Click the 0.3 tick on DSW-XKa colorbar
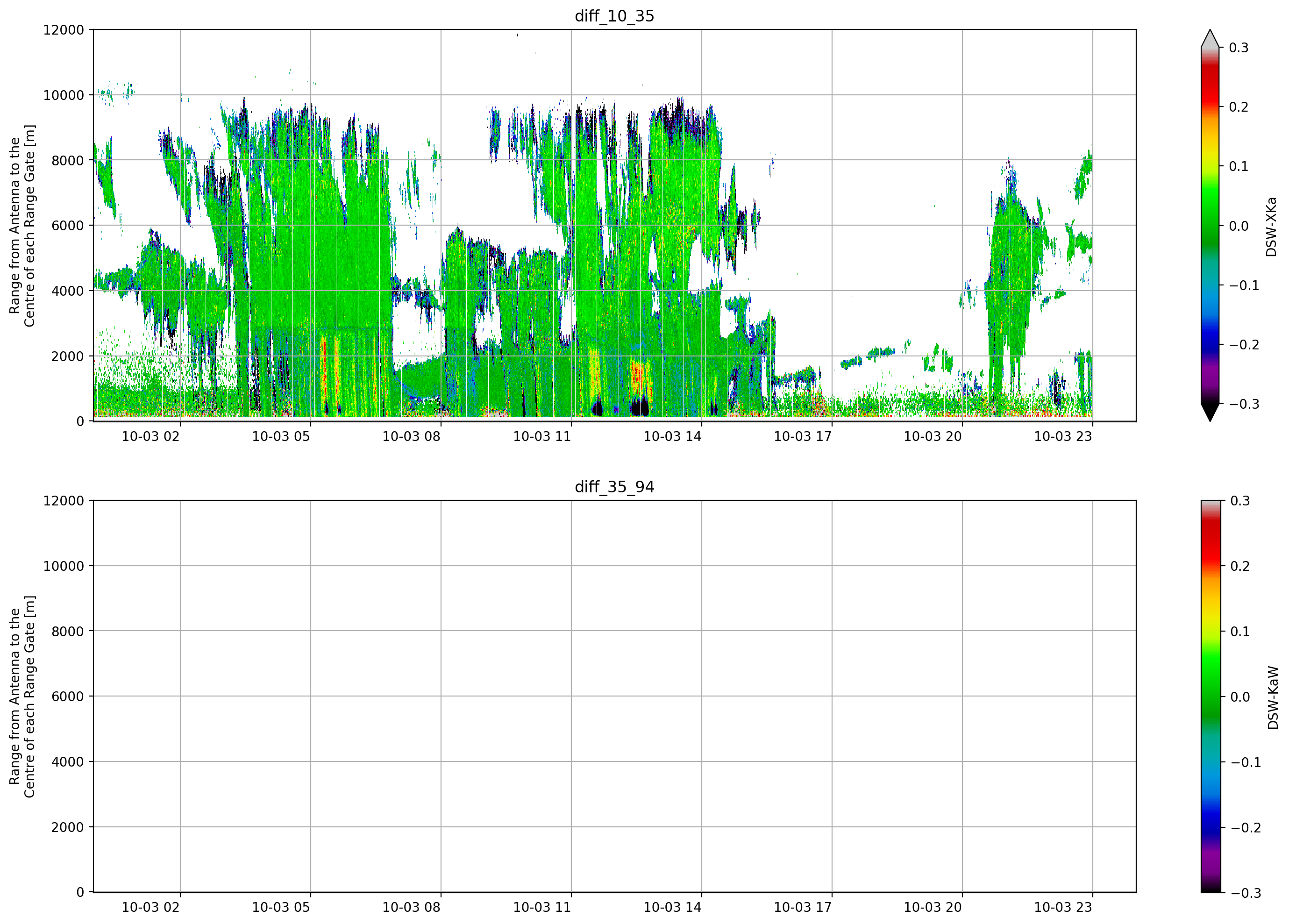This screenshot has height=924, width=1289. pyautogui.click(x=1239, y=48)
